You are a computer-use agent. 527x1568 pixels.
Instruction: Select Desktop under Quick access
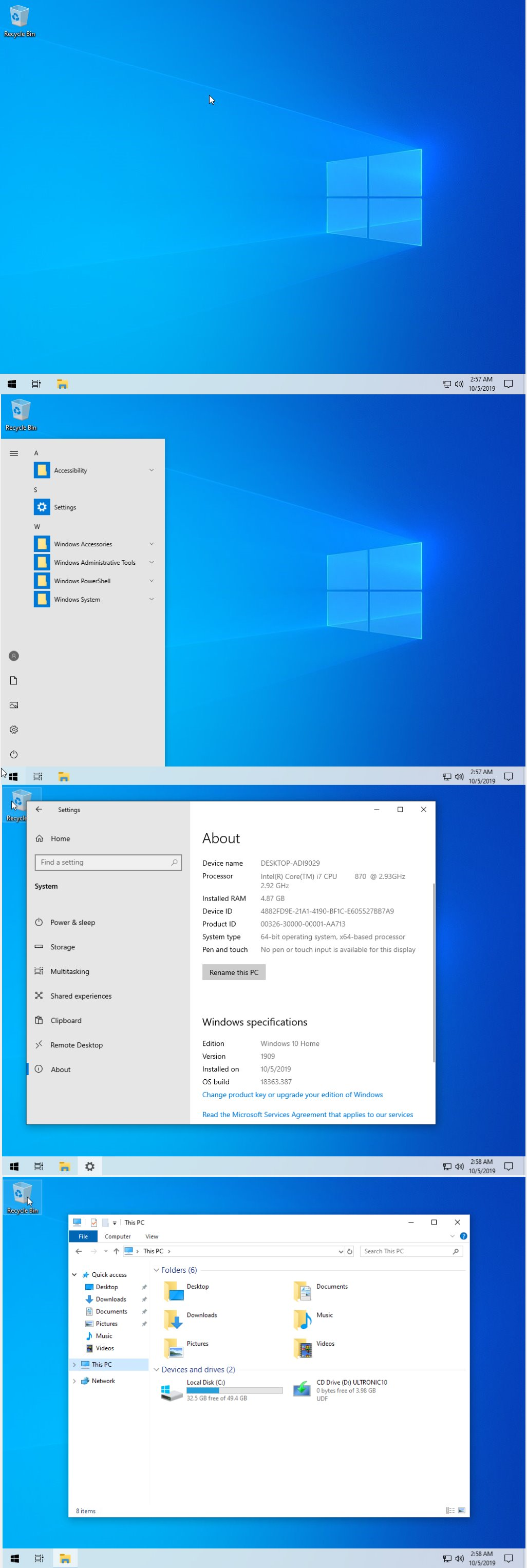[x=107, y=1287]
